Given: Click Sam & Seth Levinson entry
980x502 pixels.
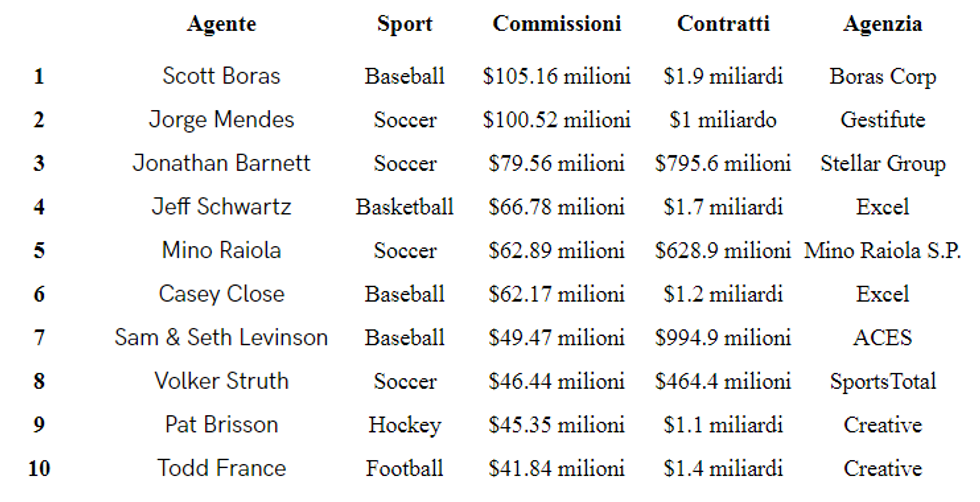Looking at the screenshot, I should tap(221, 338).
